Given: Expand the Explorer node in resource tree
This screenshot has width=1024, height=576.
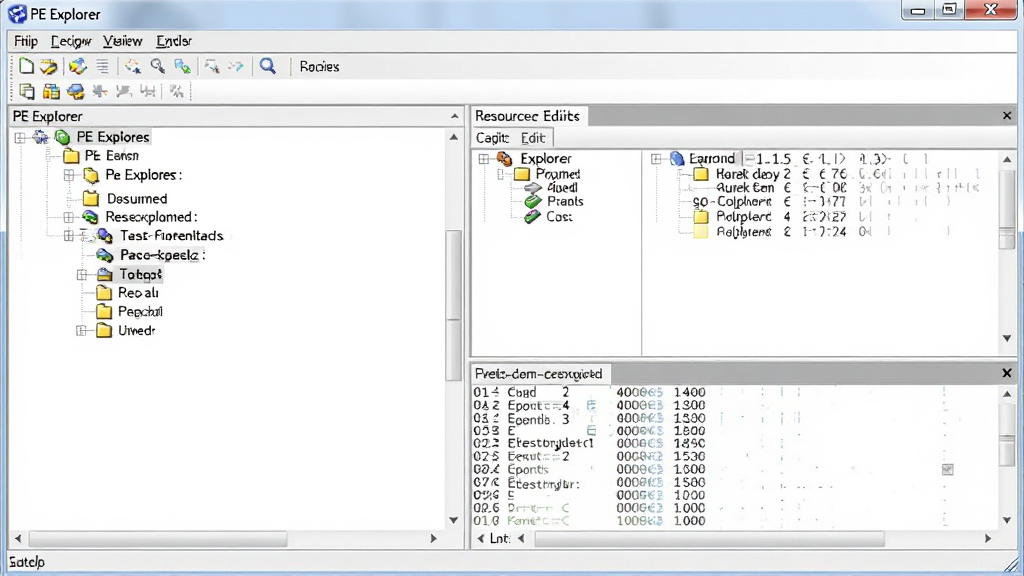Looking at the screenshot, I should [484, 159].
